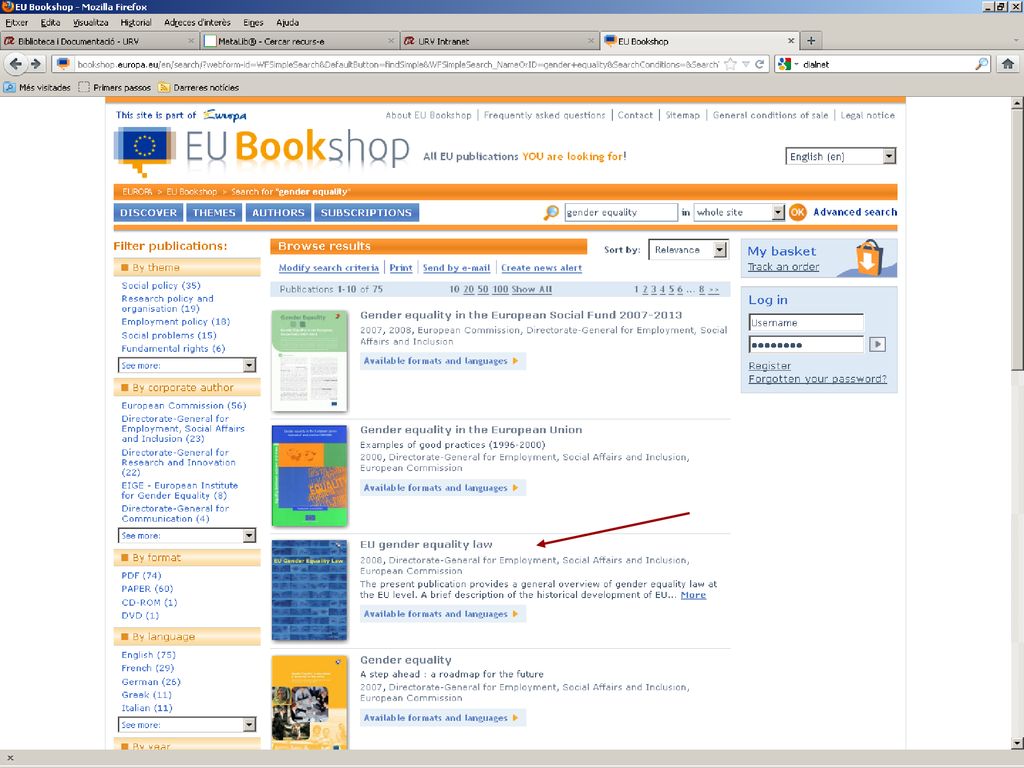Click Forgotten your password link
Image resolution: width=1024 pixels, height=768 pixels.
click(818, 379)
